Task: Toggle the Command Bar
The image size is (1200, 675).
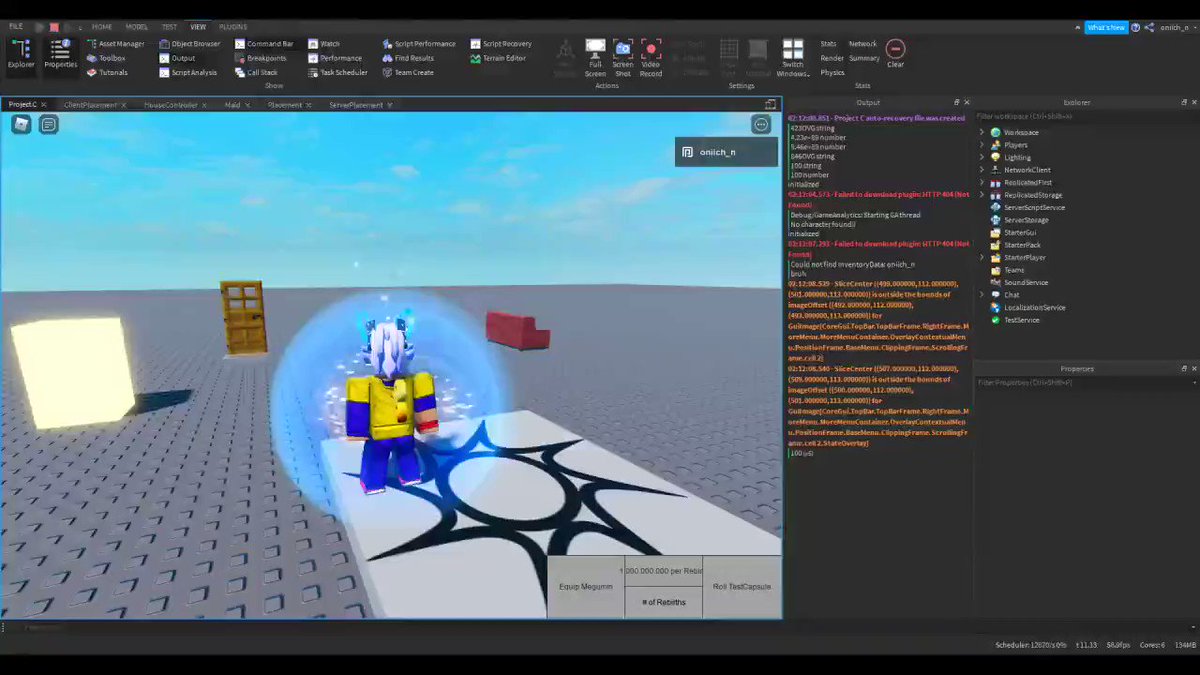Action: 264,44
